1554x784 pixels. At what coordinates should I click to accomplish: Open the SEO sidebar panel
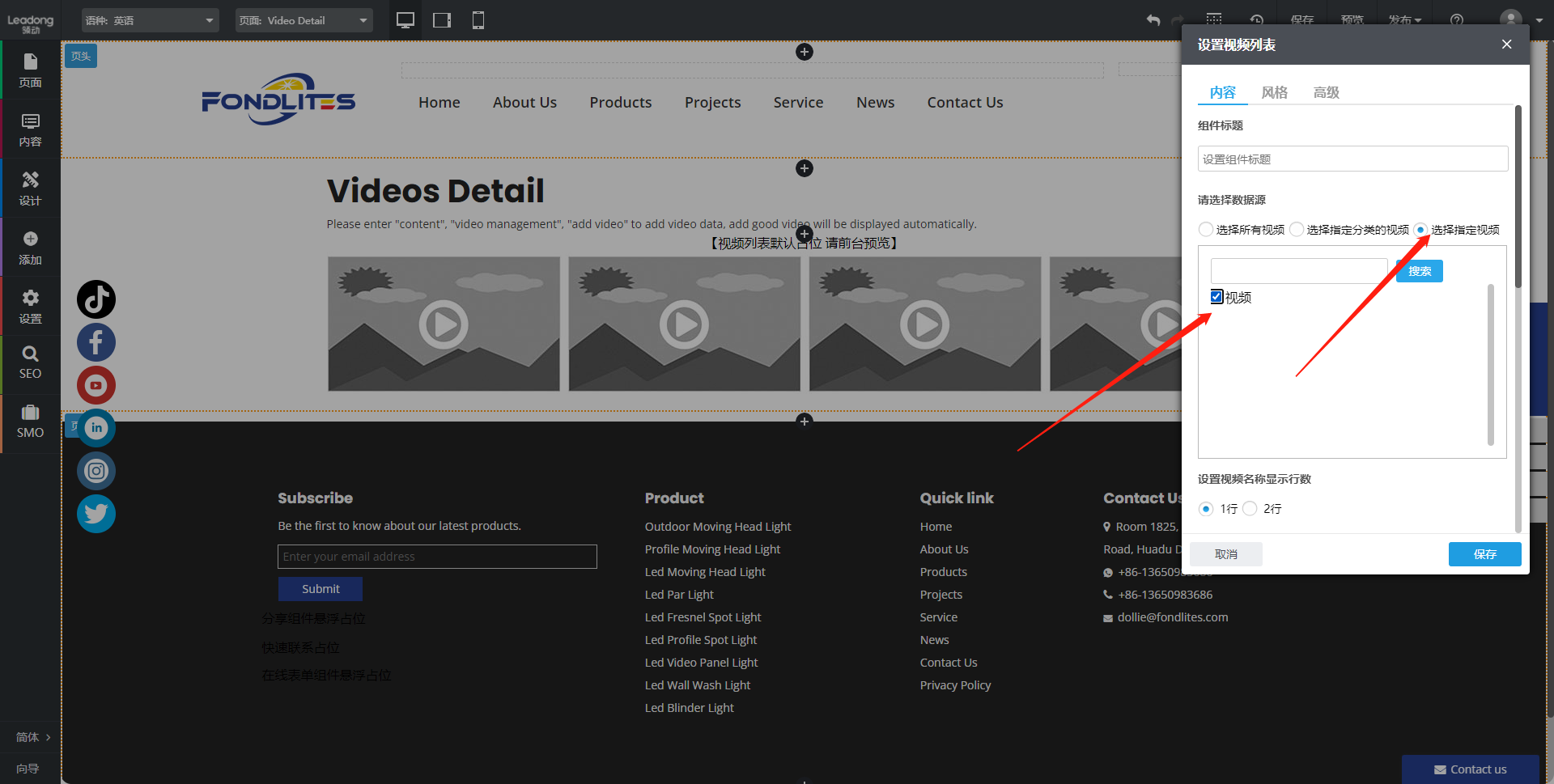point(30,362)
